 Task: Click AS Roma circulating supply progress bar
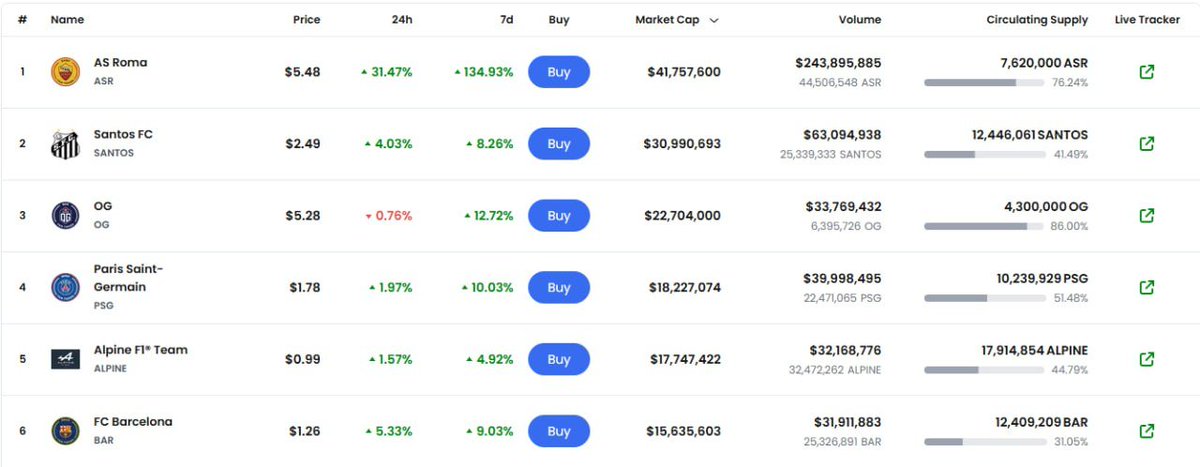(984, 83)
